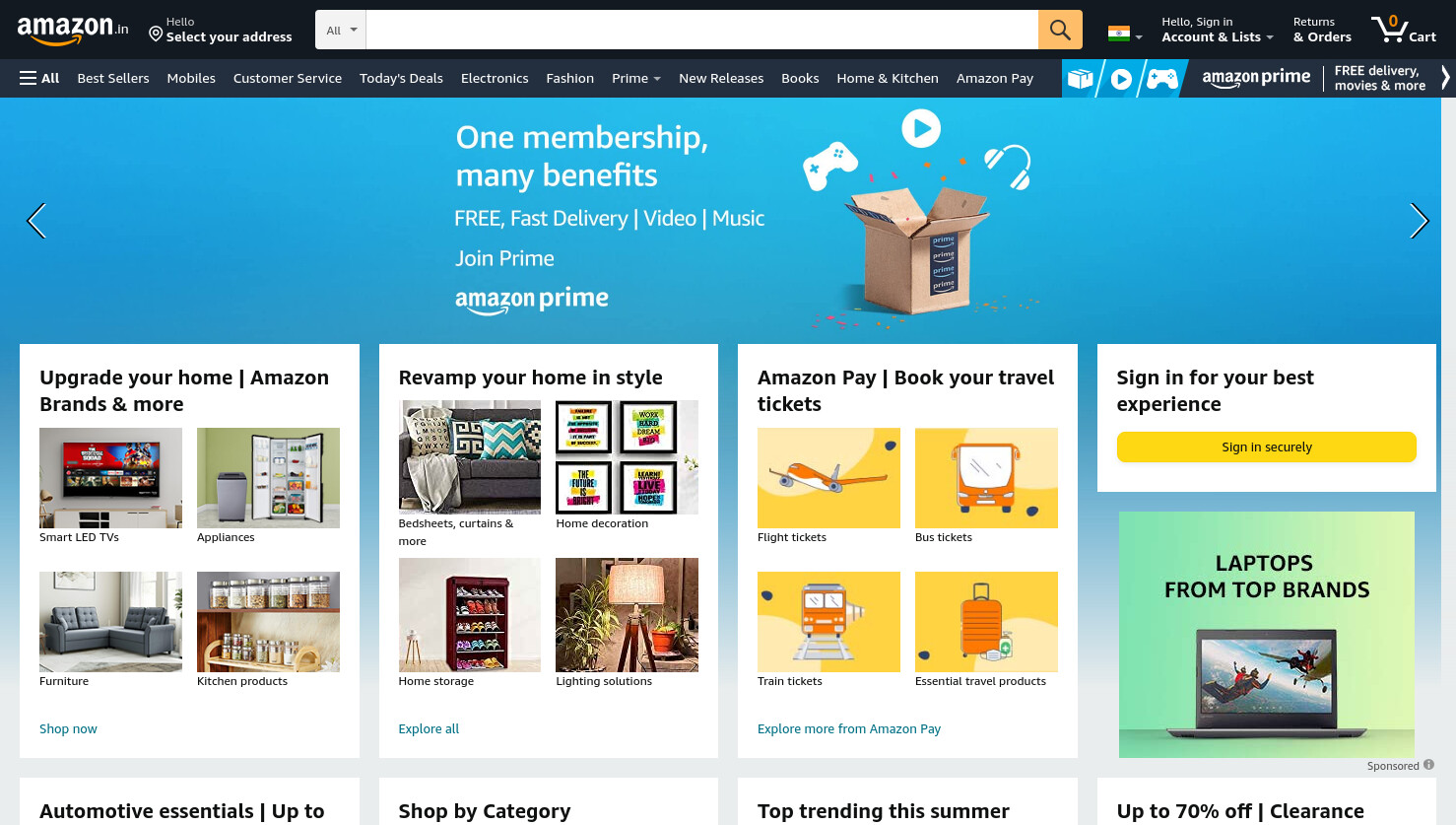Expand the All search category dropdown
This screenshot has height=825, width=1456.
(x=341, y=30)
